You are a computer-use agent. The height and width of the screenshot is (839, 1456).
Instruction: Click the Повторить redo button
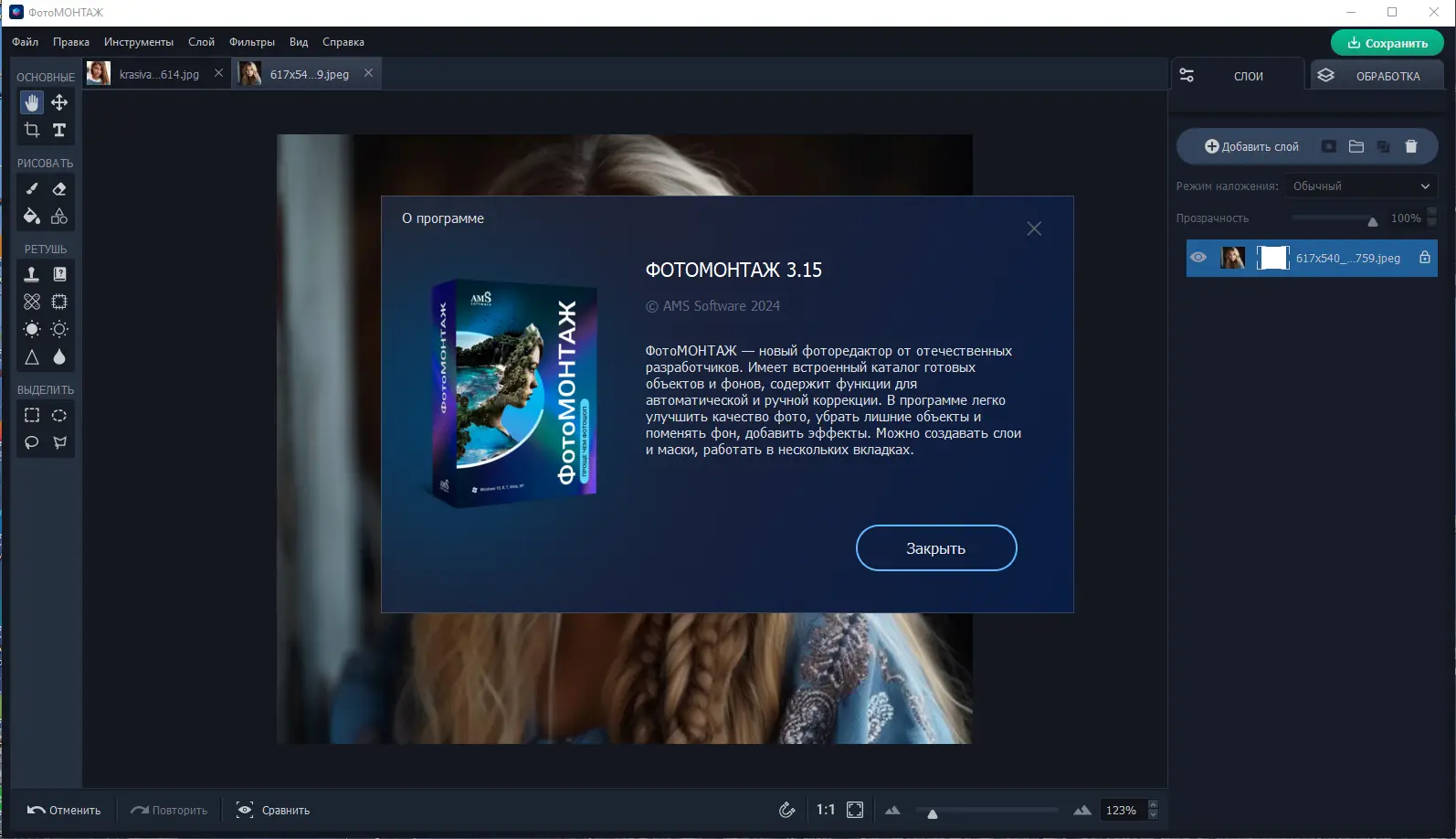(x=169, y=810)
